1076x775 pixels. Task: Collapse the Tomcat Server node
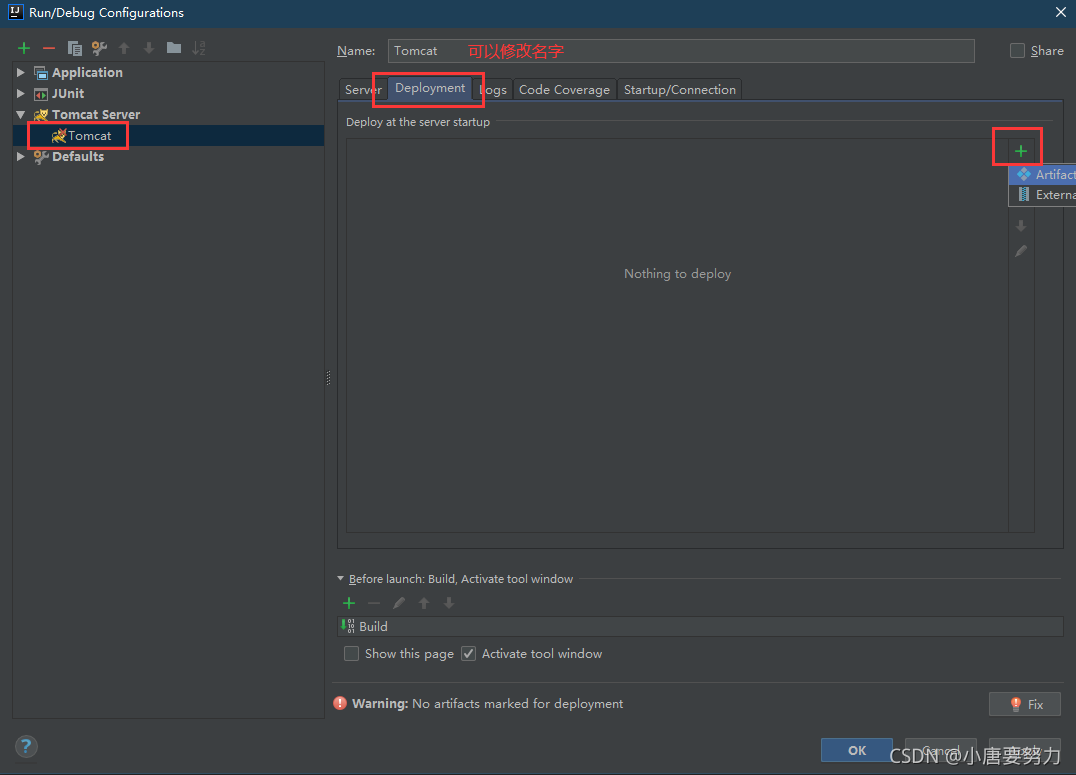(21, 115)
